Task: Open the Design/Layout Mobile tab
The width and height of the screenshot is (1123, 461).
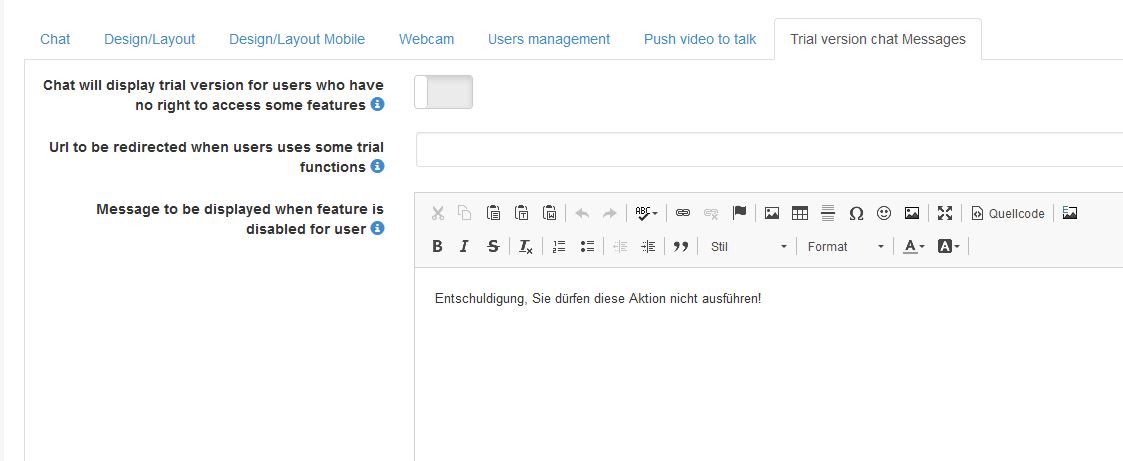Action: (x=297, y=40)
